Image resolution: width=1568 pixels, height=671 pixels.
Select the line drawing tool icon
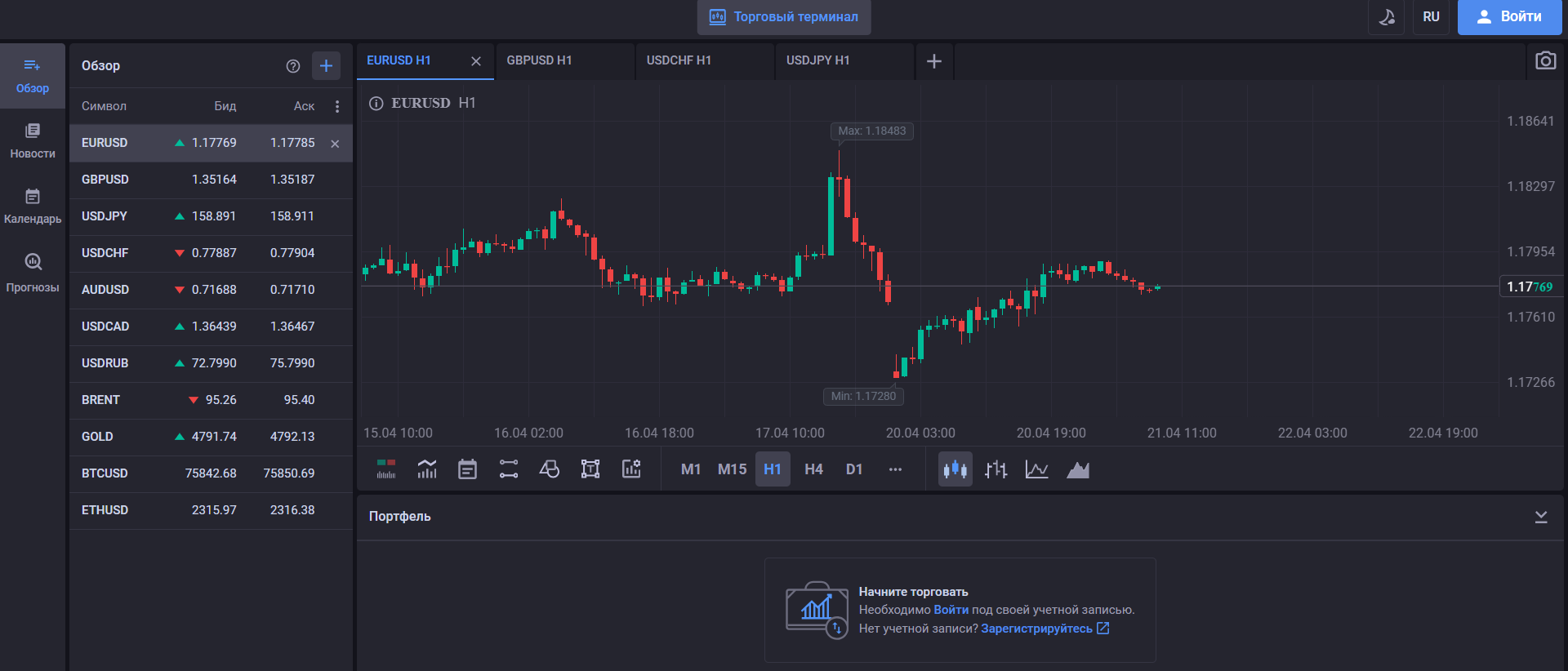click(x=508, y=469)
